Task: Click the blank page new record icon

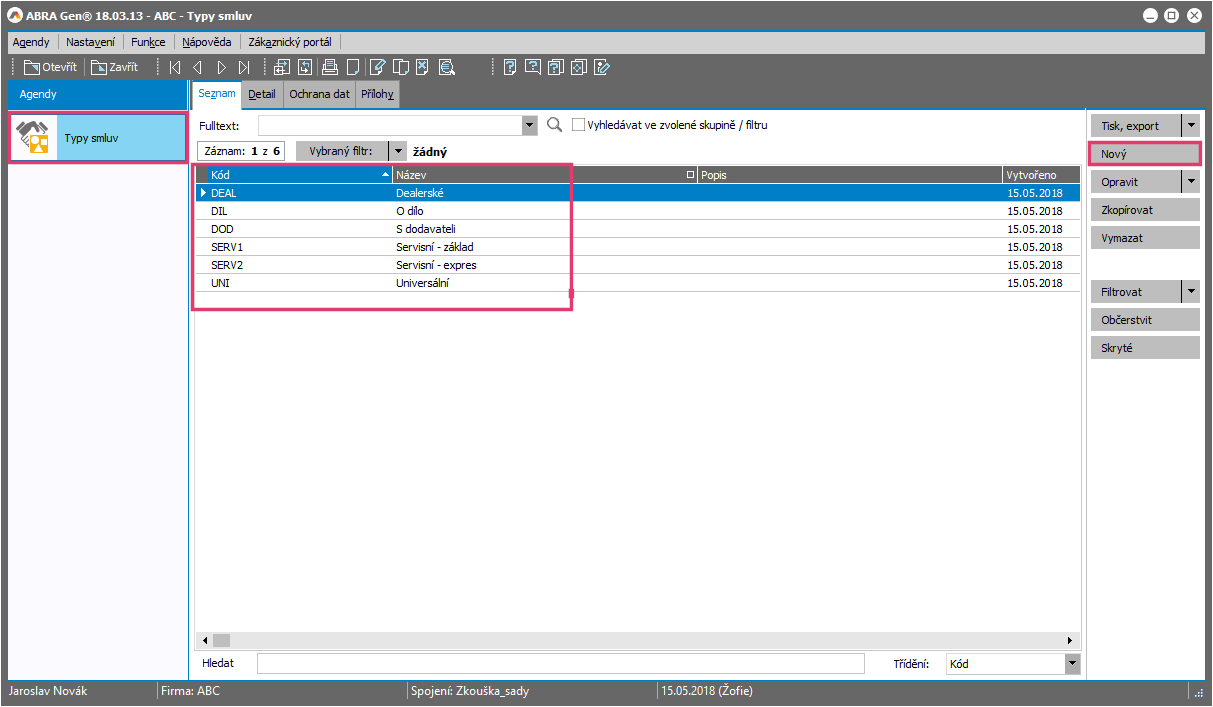Action: (352, 68)
